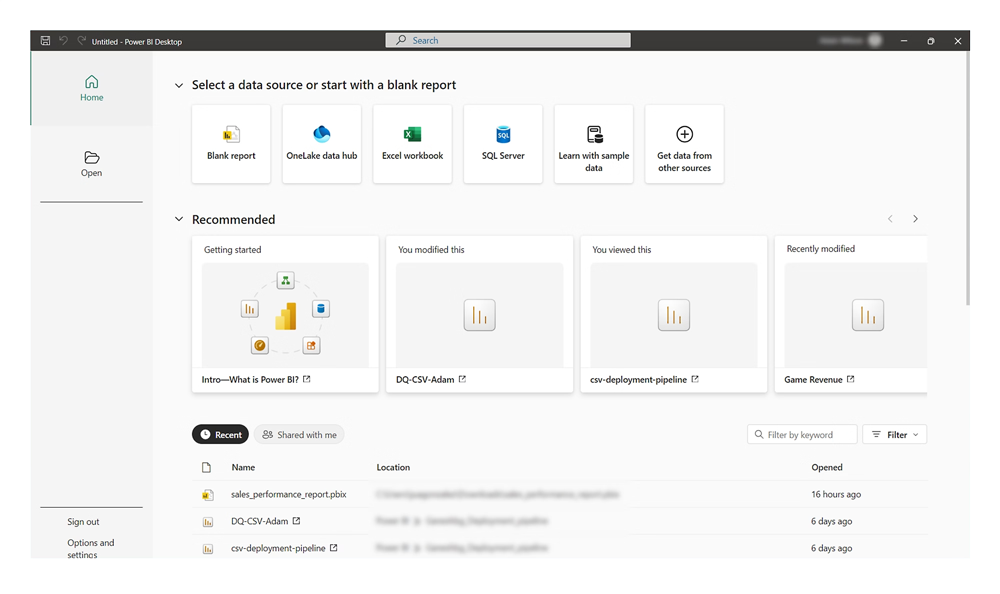Open the folder icon in sidebar
The width and height of the screenshot is (1000, 594).
[91, 158]
